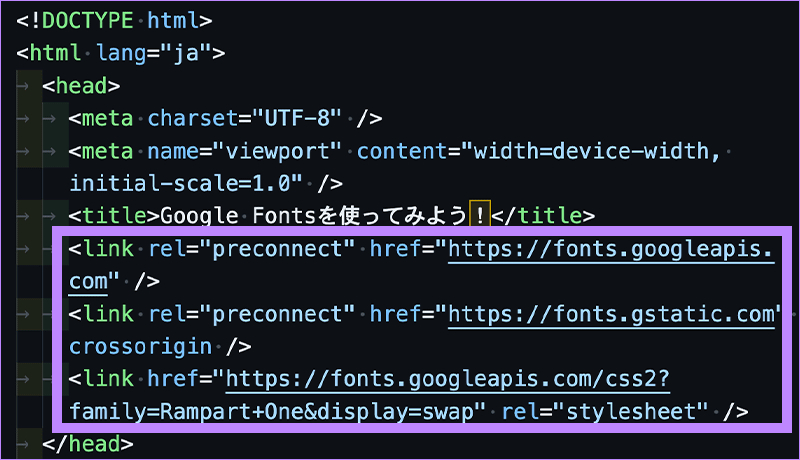This screenshot has width=800, height=460.
Task: Click the meta tag name on charset line
Action: coord(107,119)
